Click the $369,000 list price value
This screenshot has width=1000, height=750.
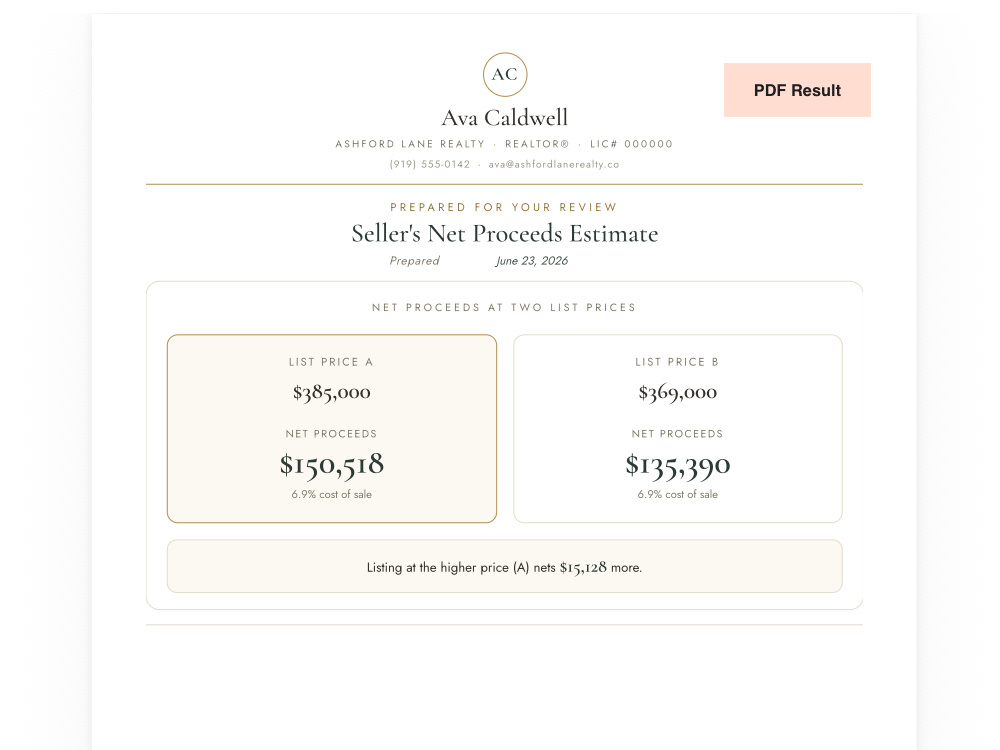click(678, 392)
